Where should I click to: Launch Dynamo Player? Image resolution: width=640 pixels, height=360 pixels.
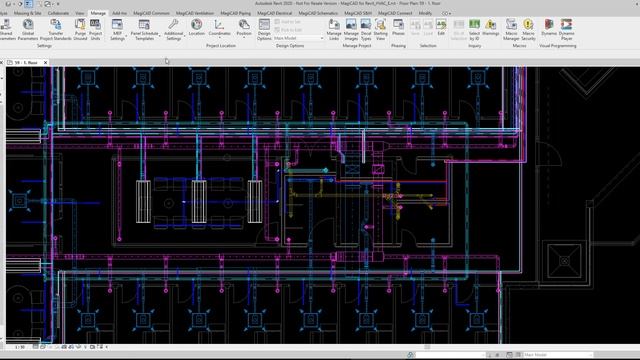(x=567, y=29)
